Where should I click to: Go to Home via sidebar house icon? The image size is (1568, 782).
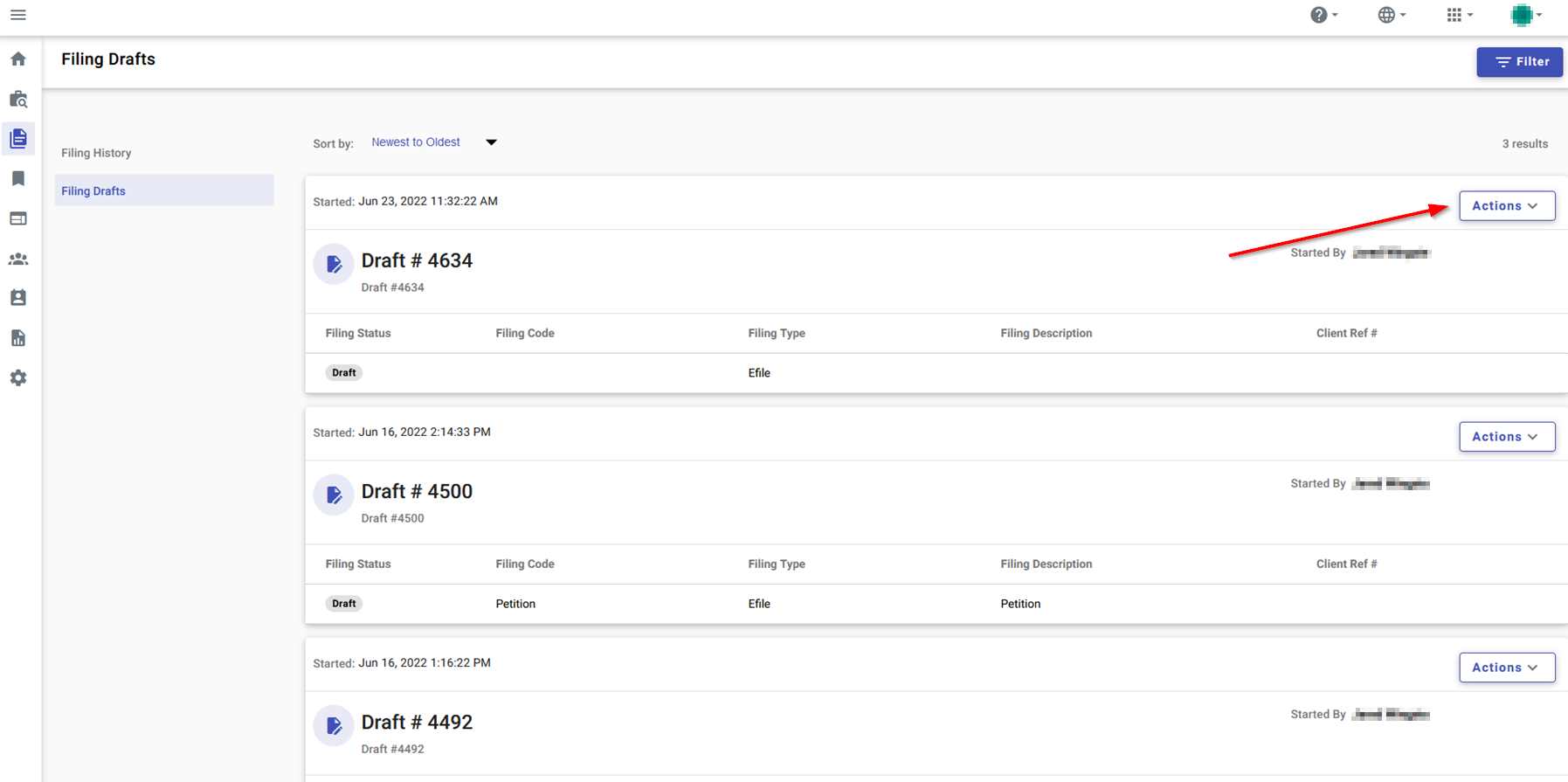point(18,59)
